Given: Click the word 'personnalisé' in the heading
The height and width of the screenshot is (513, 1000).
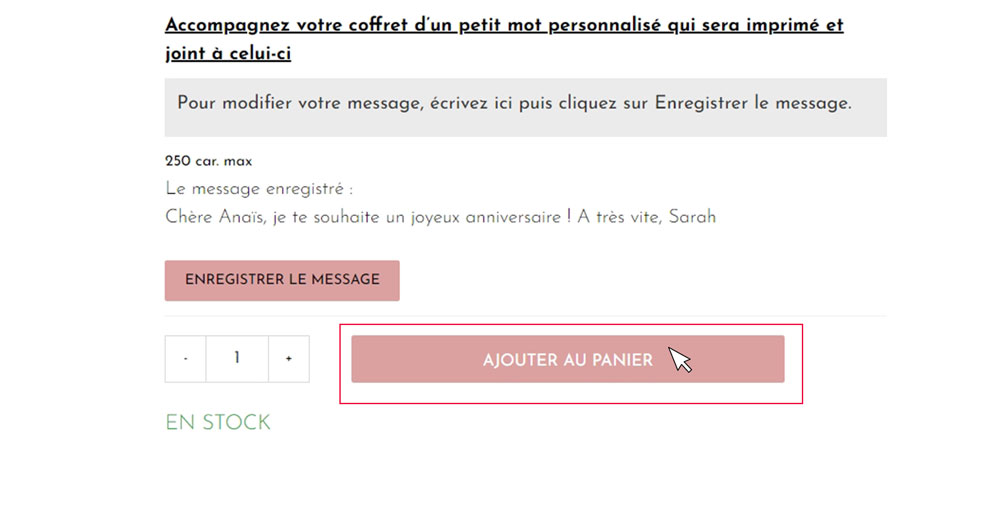Looking at the screenshot, I should pyautogui.click(x=605, y=26).
